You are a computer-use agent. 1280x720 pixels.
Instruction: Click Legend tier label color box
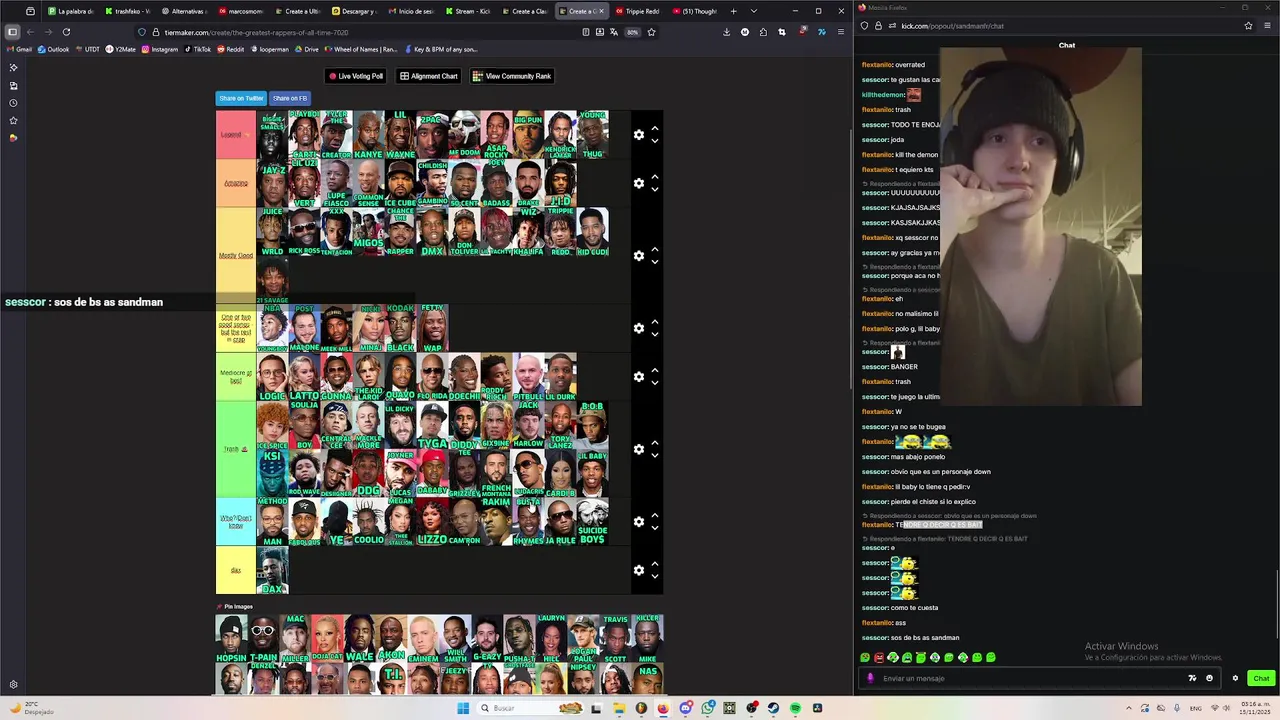(x=236, y=135)
